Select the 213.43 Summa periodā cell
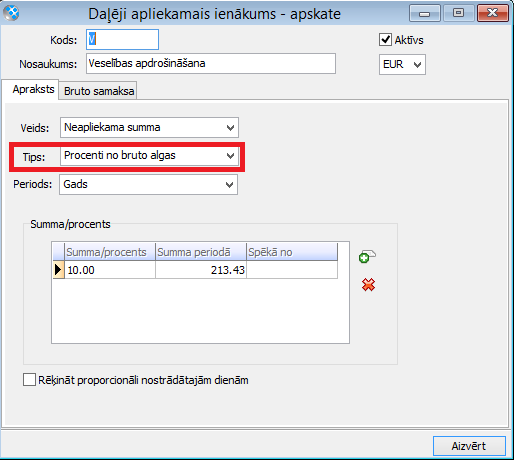The image size is (514, 461). (201, 270)
